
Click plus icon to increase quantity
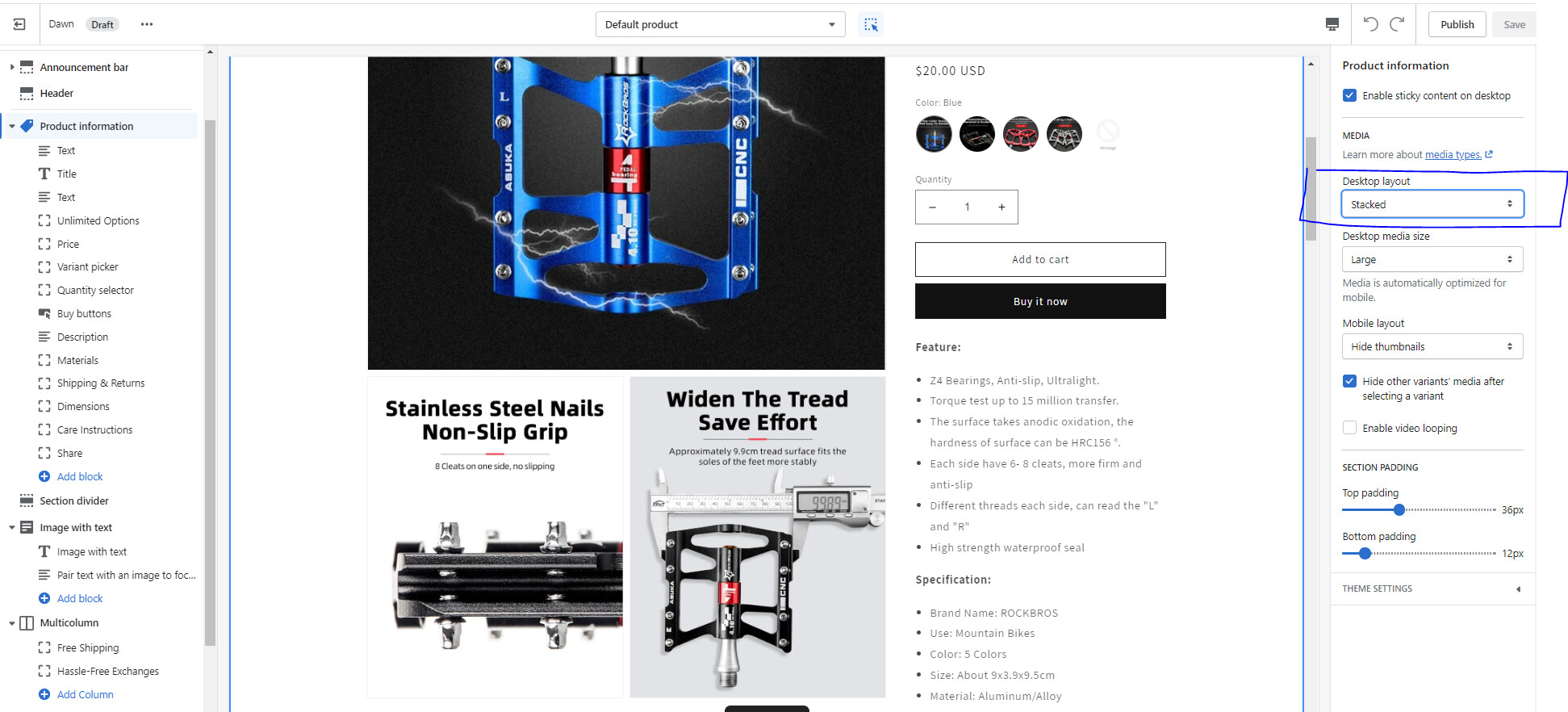tap(1001, 207)
